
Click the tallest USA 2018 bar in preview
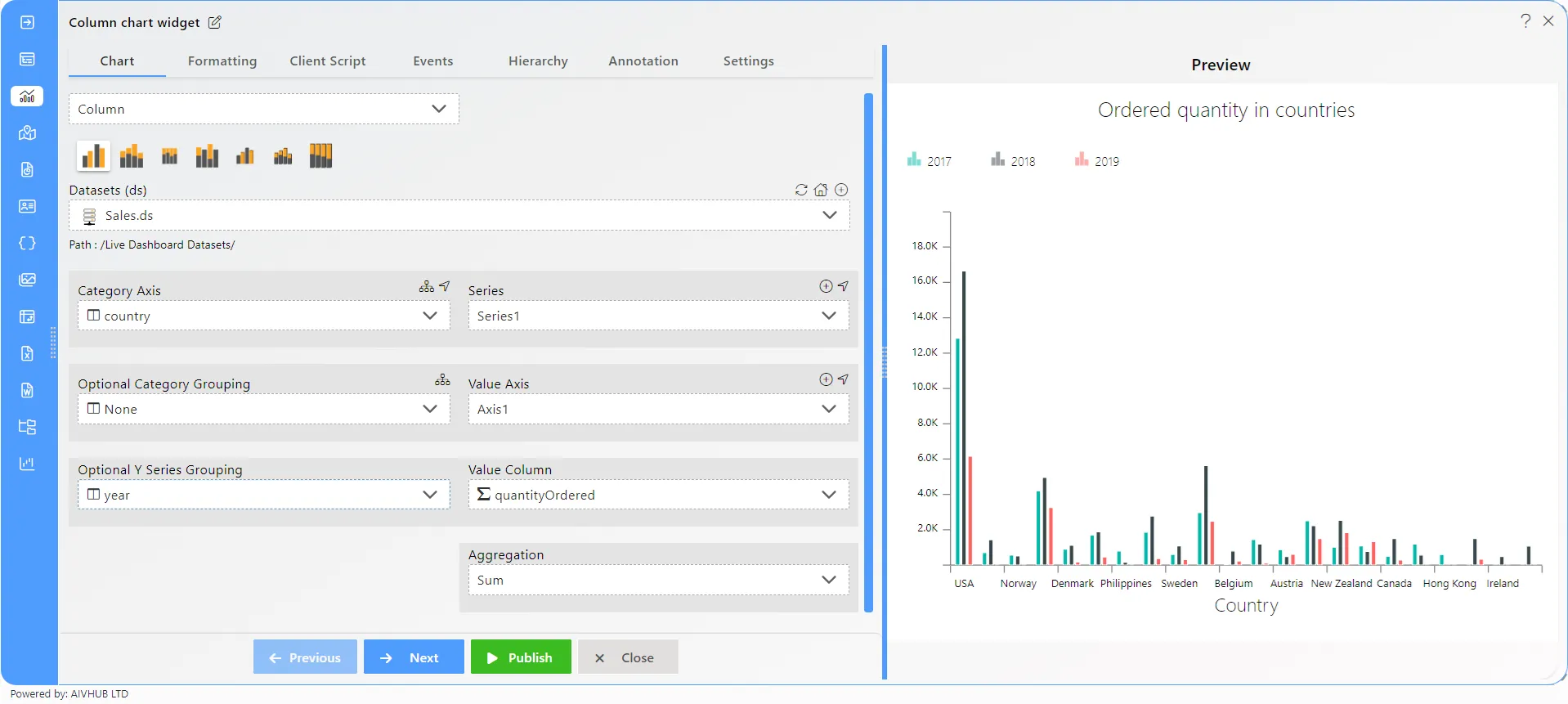pyautogui.click(x=964, y=418)
